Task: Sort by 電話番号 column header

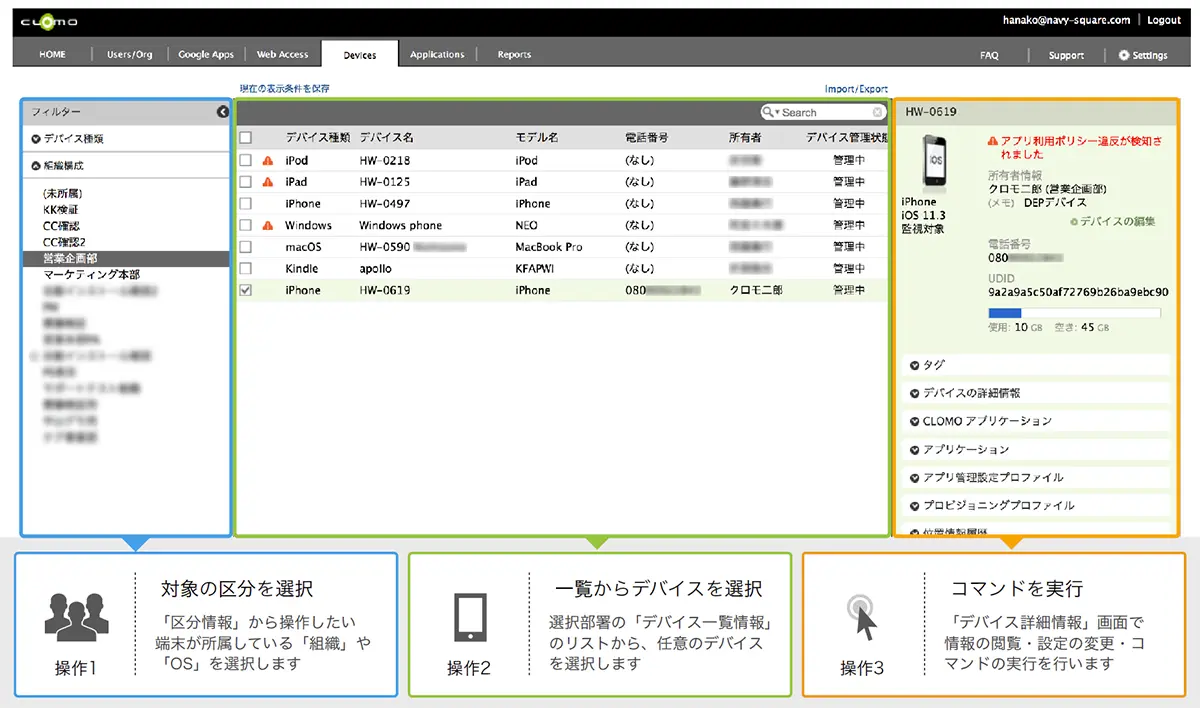Action: tap(646, 138)
